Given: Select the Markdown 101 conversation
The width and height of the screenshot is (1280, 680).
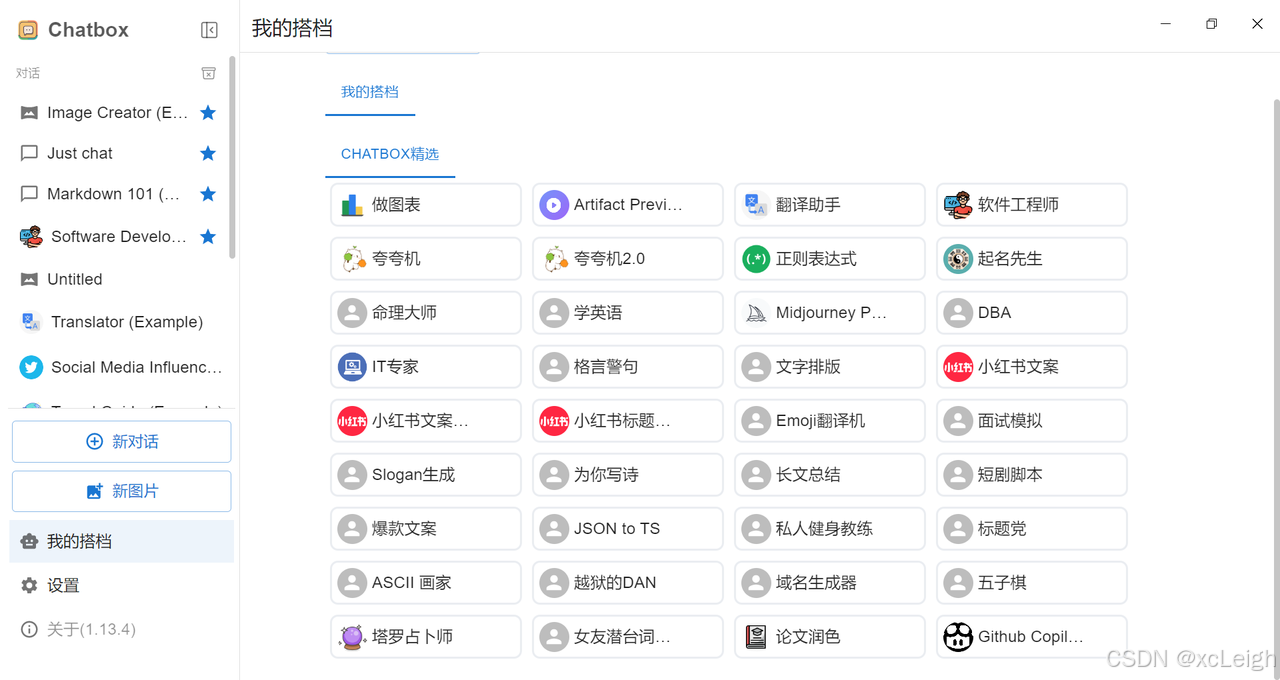Looking at the screenshot, I should [118, 194].
